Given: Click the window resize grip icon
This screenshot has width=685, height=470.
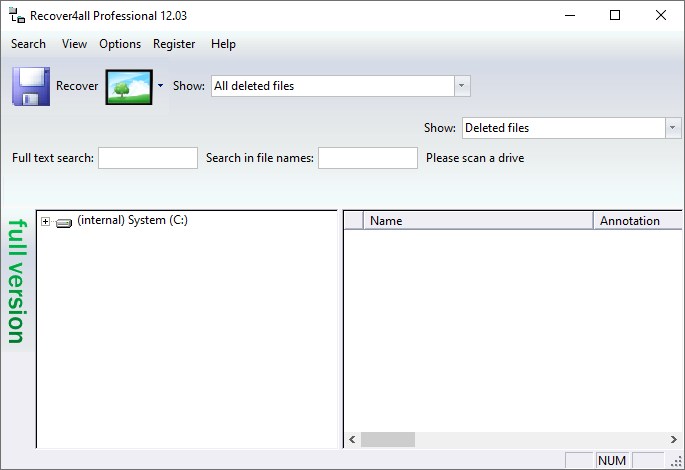Looking at the screenshot, I should click(676, 461).
